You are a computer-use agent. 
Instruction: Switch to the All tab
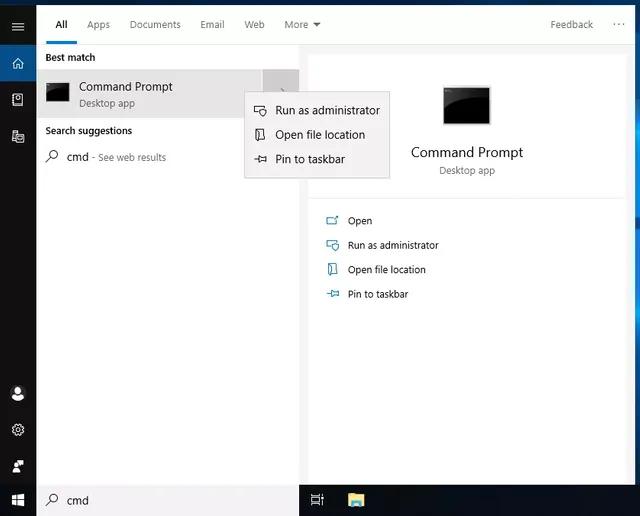(x=62, y=24)
